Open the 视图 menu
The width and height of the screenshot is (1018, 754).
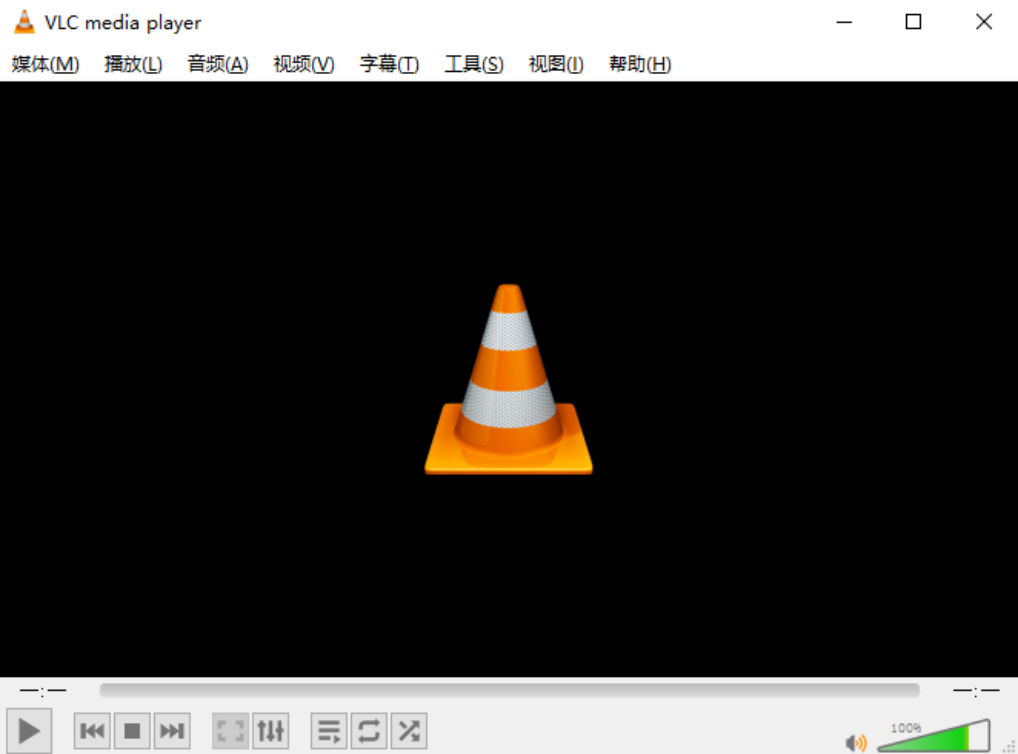click(555, 63)
